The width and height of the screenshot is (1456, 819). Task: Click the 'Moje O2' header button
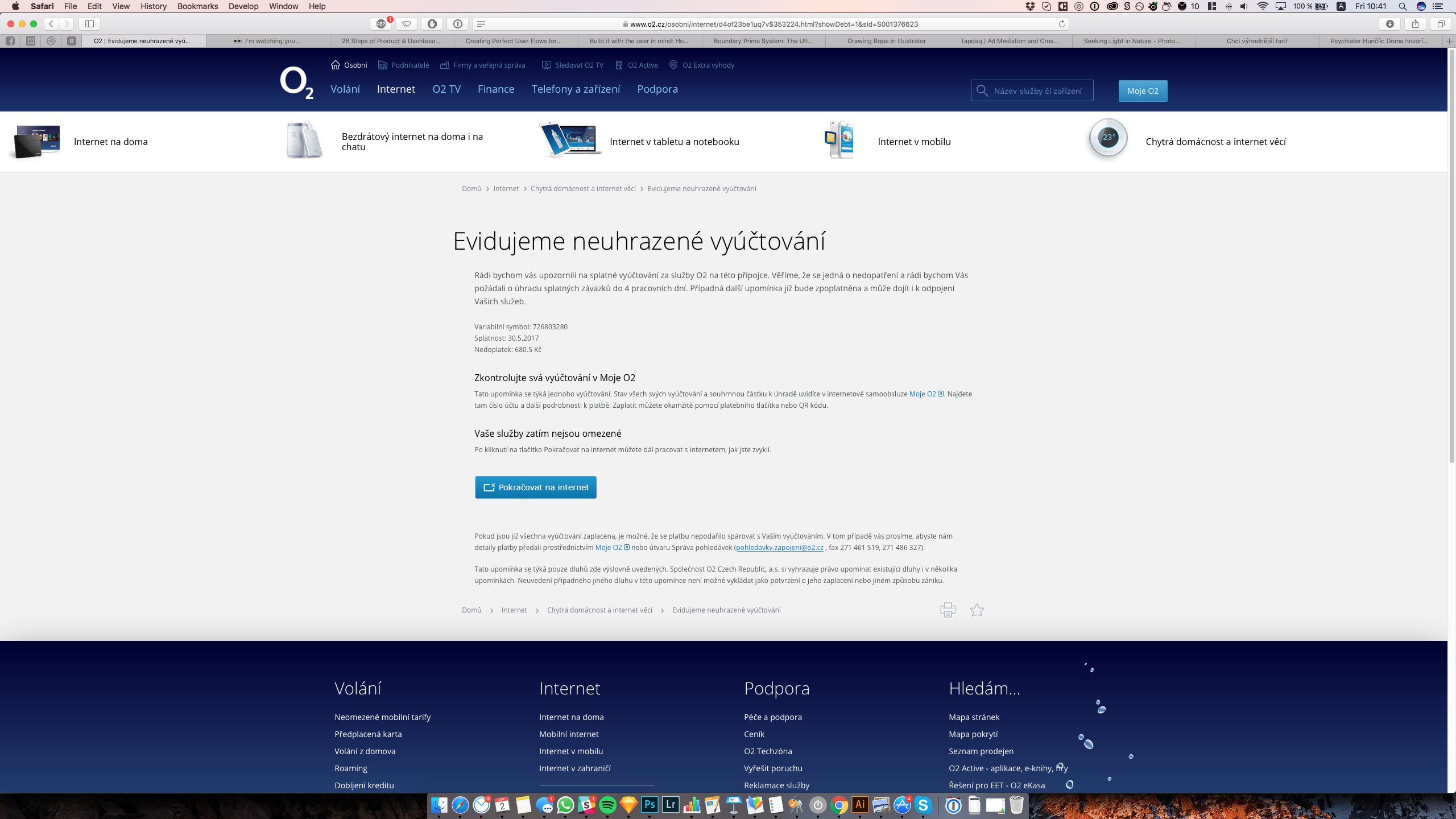pyautogui.click(x=1143, y=91)
